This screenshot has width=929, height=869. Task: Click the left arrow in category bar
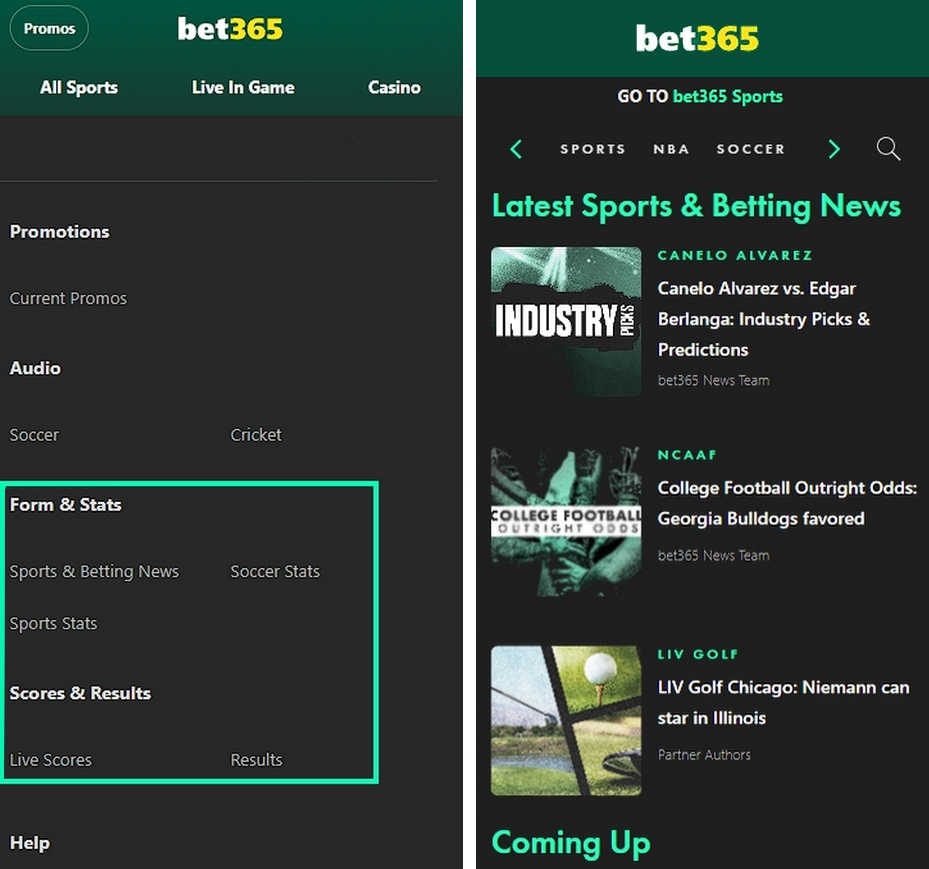pyautogui.click(x=516, y=149)
